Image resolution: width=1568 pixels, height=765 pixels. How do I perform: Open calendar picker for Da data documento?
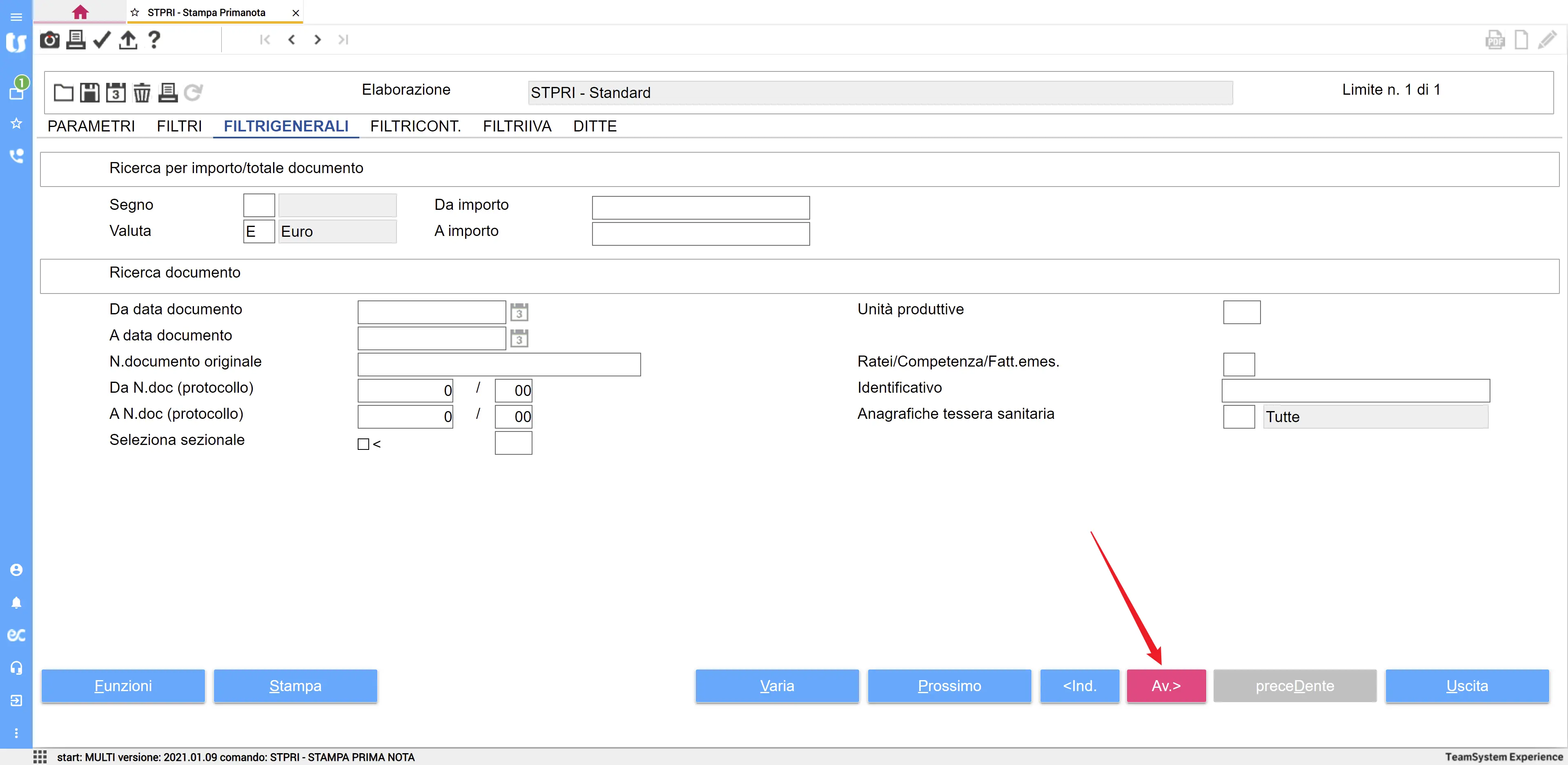click(519, 312)
